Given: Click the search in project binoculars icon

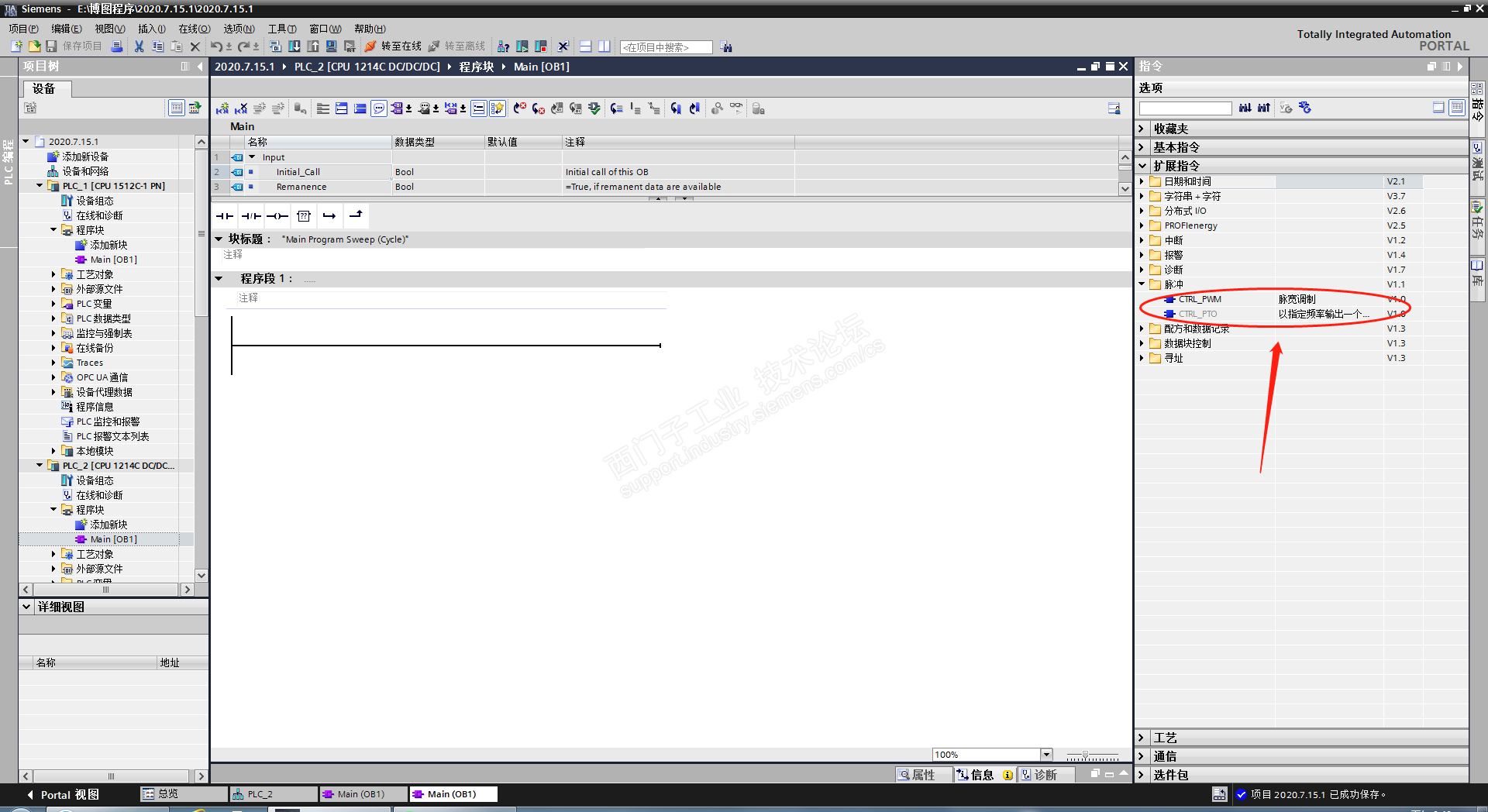Looking at the screenshot, I should 726,46.
